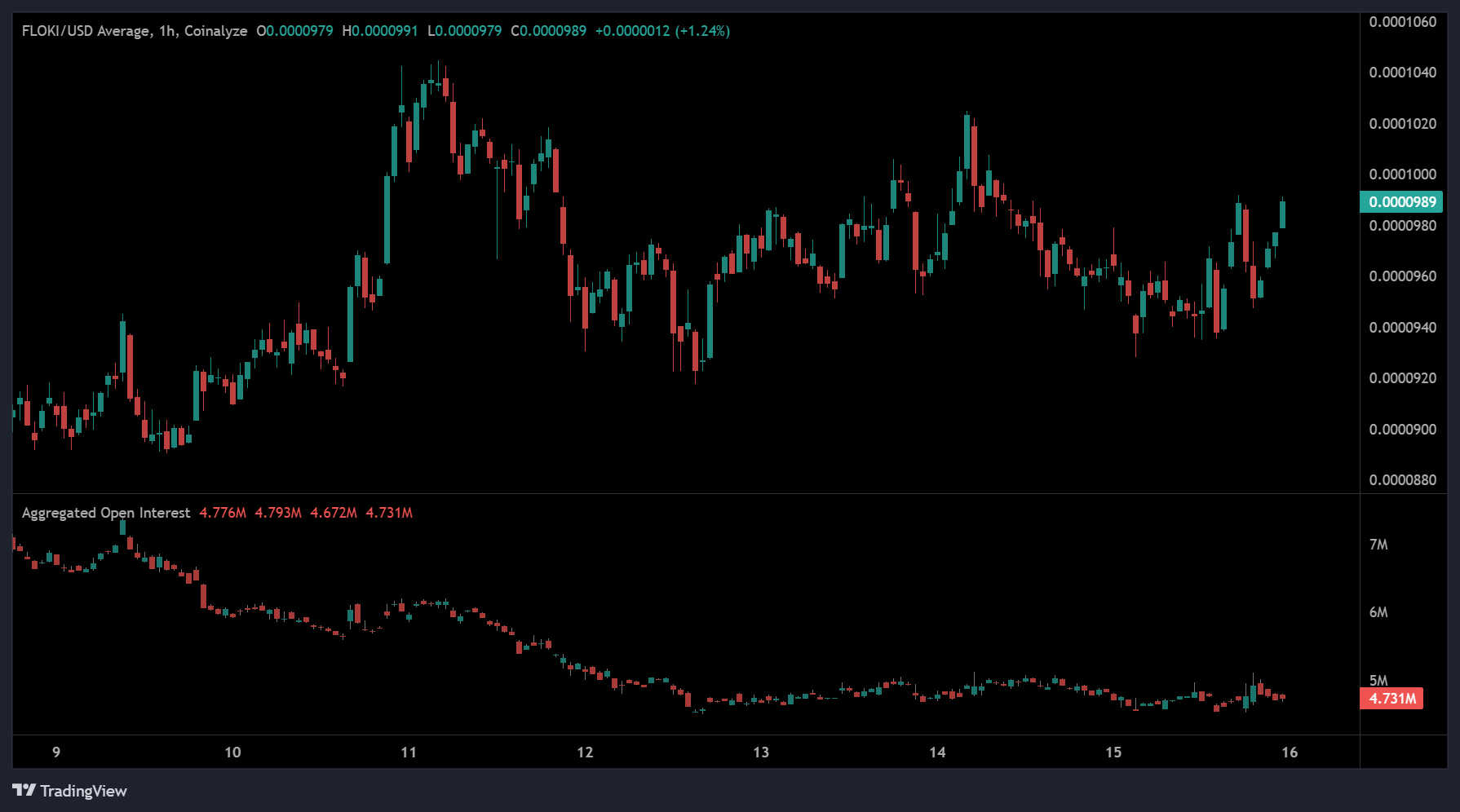Click the red 4.731M open interest tag
The image size is (1460, 812).
pos(1391,699)
